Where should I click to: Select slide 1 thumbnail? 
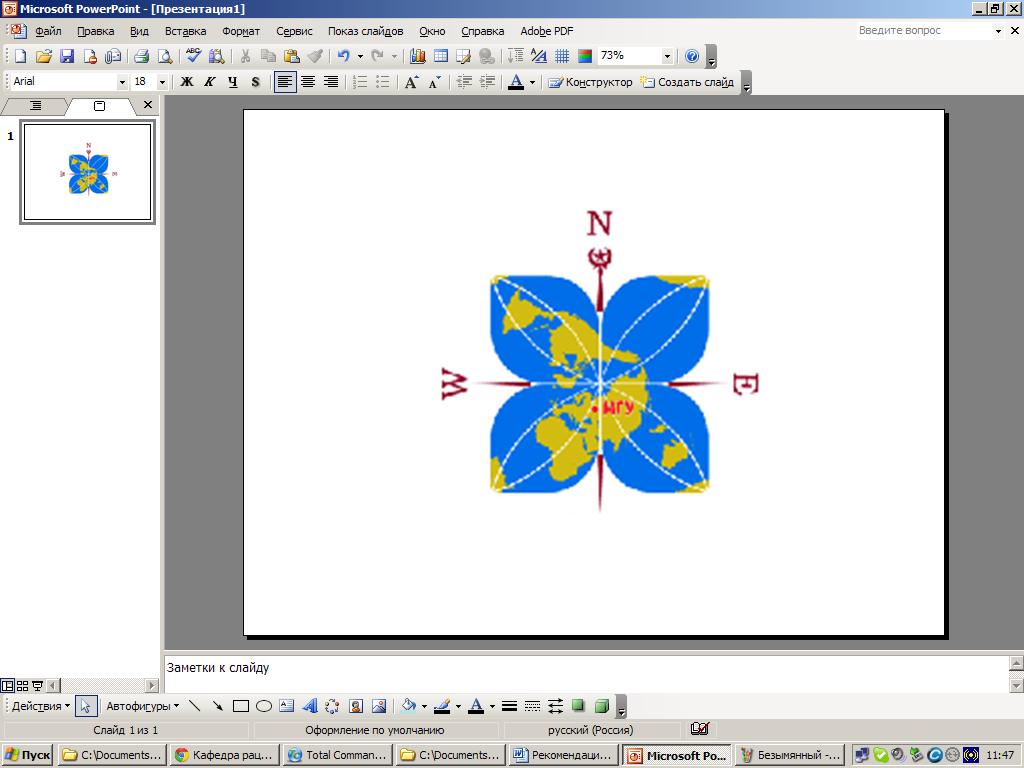88,172
